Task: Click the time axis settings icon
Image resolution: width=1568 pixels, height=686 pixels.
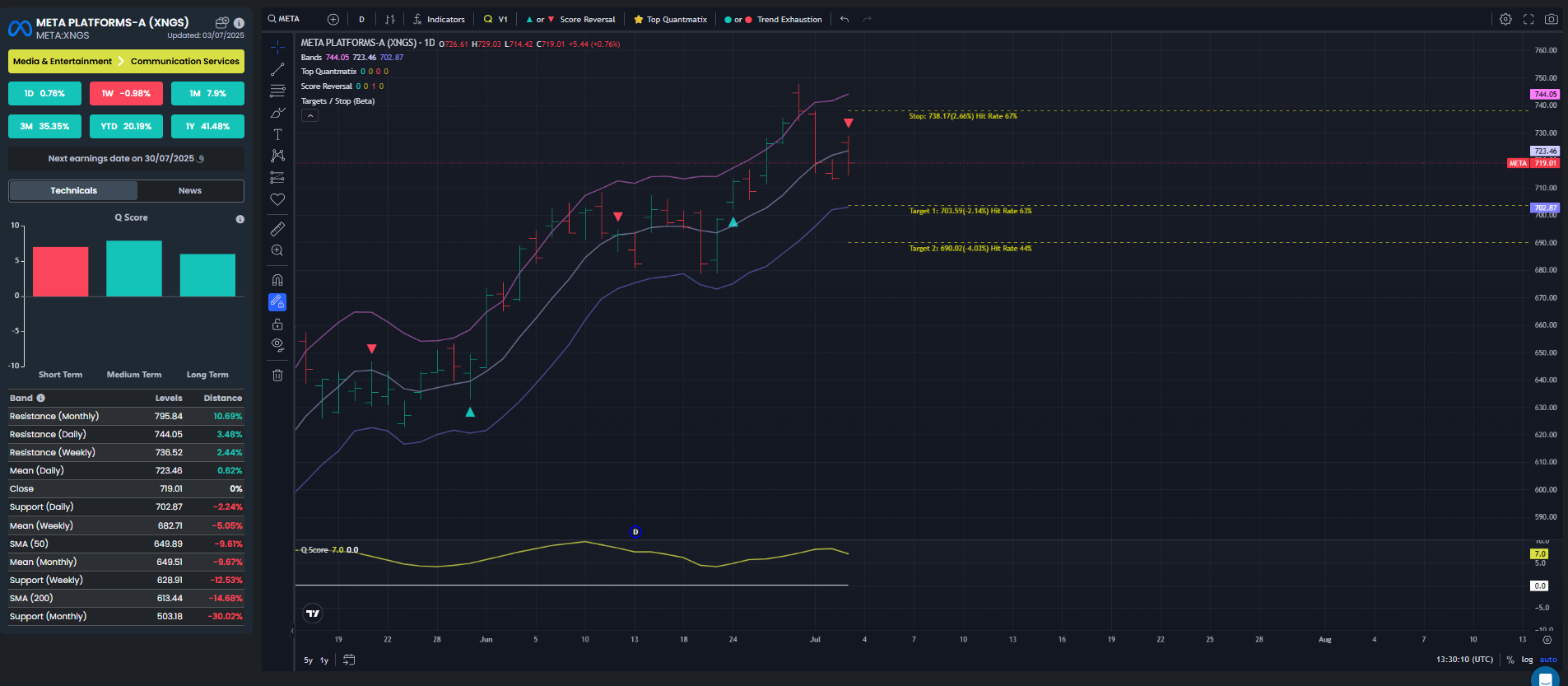Action: pos(1547,640)
